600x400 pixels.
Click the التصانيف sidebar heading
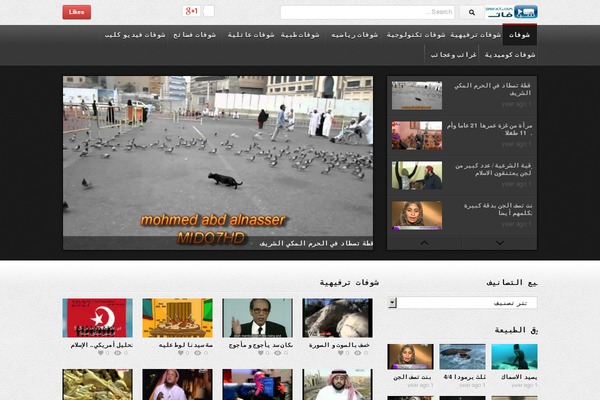pyautogui.click(x=512, y=283)
